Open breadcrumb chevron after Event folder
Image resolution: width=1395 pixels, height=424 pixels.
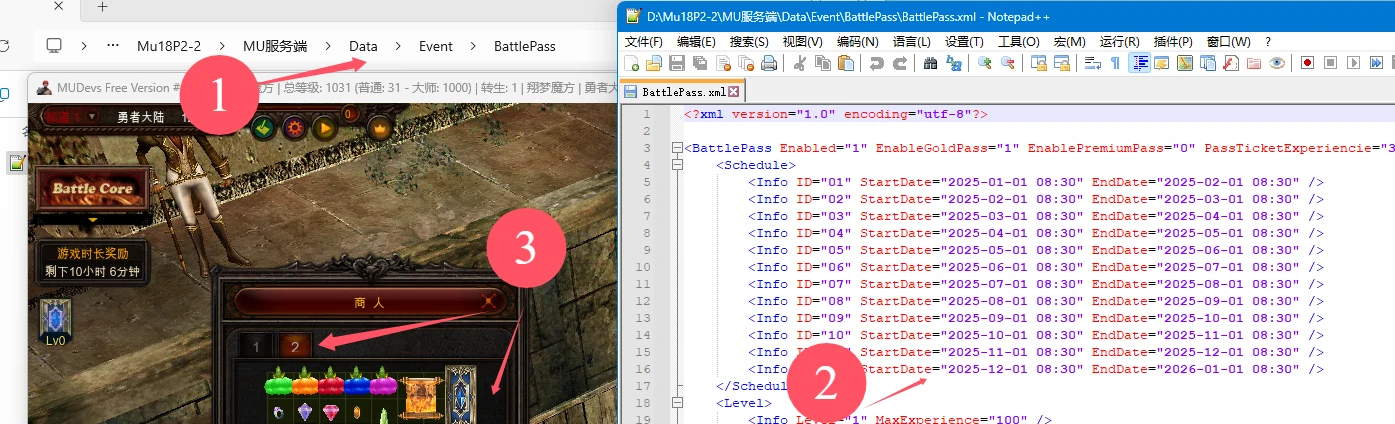[x=473, y=46]
